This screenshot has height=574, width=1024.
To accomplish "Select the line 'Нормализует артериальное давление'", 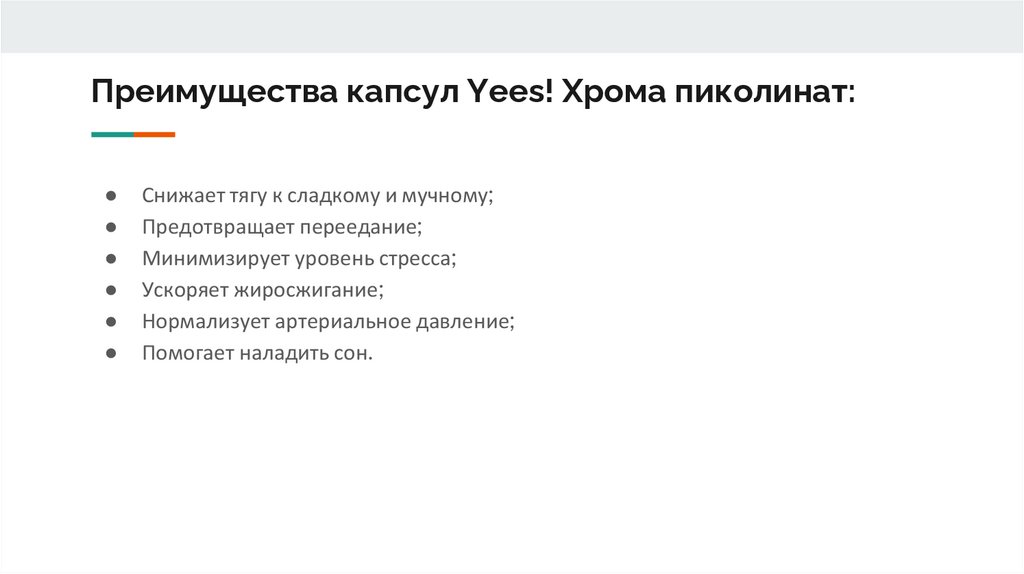I will [x=328, y=322].
